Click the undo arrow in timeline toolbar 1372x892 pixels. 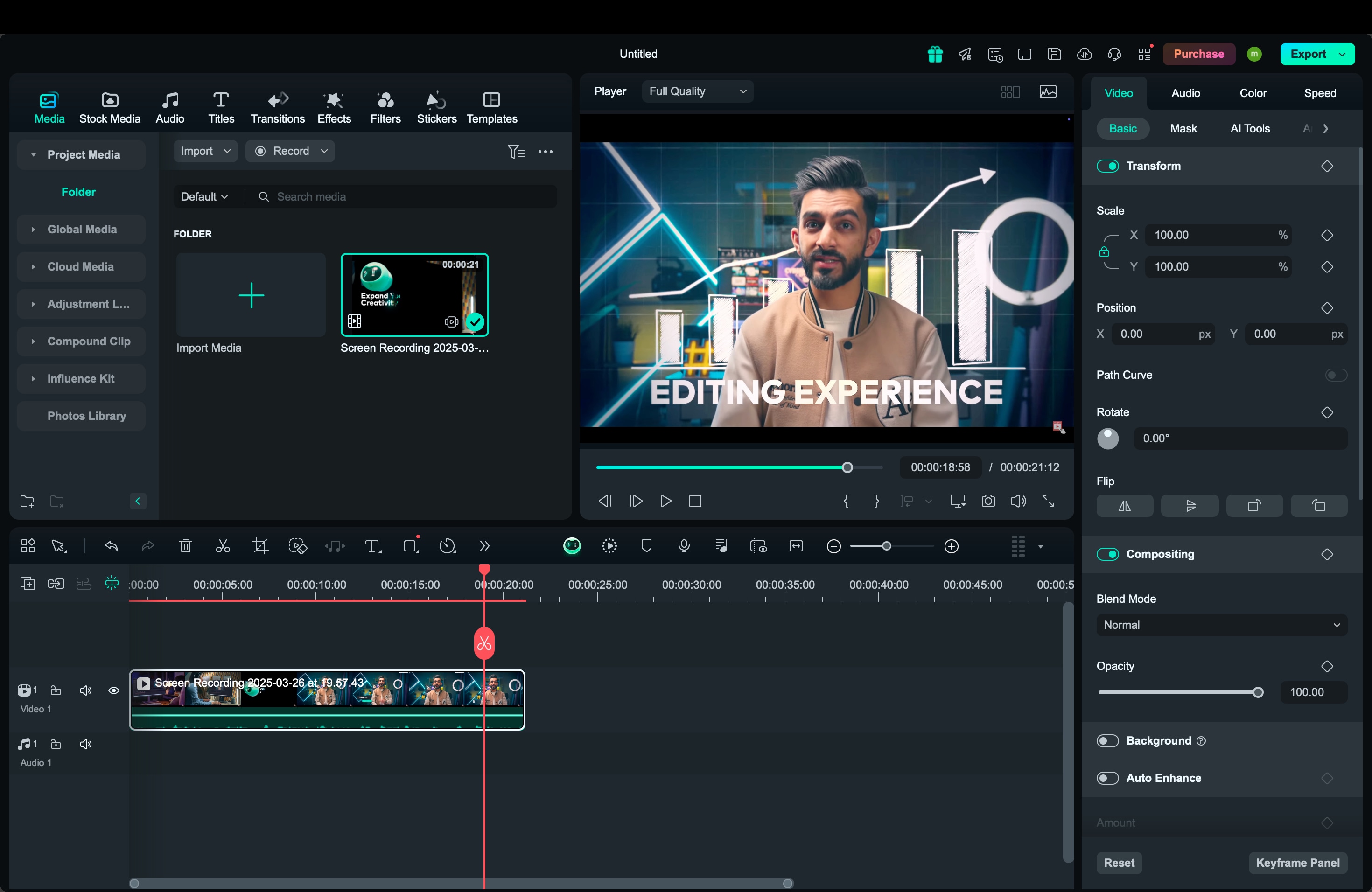[111, 546]
